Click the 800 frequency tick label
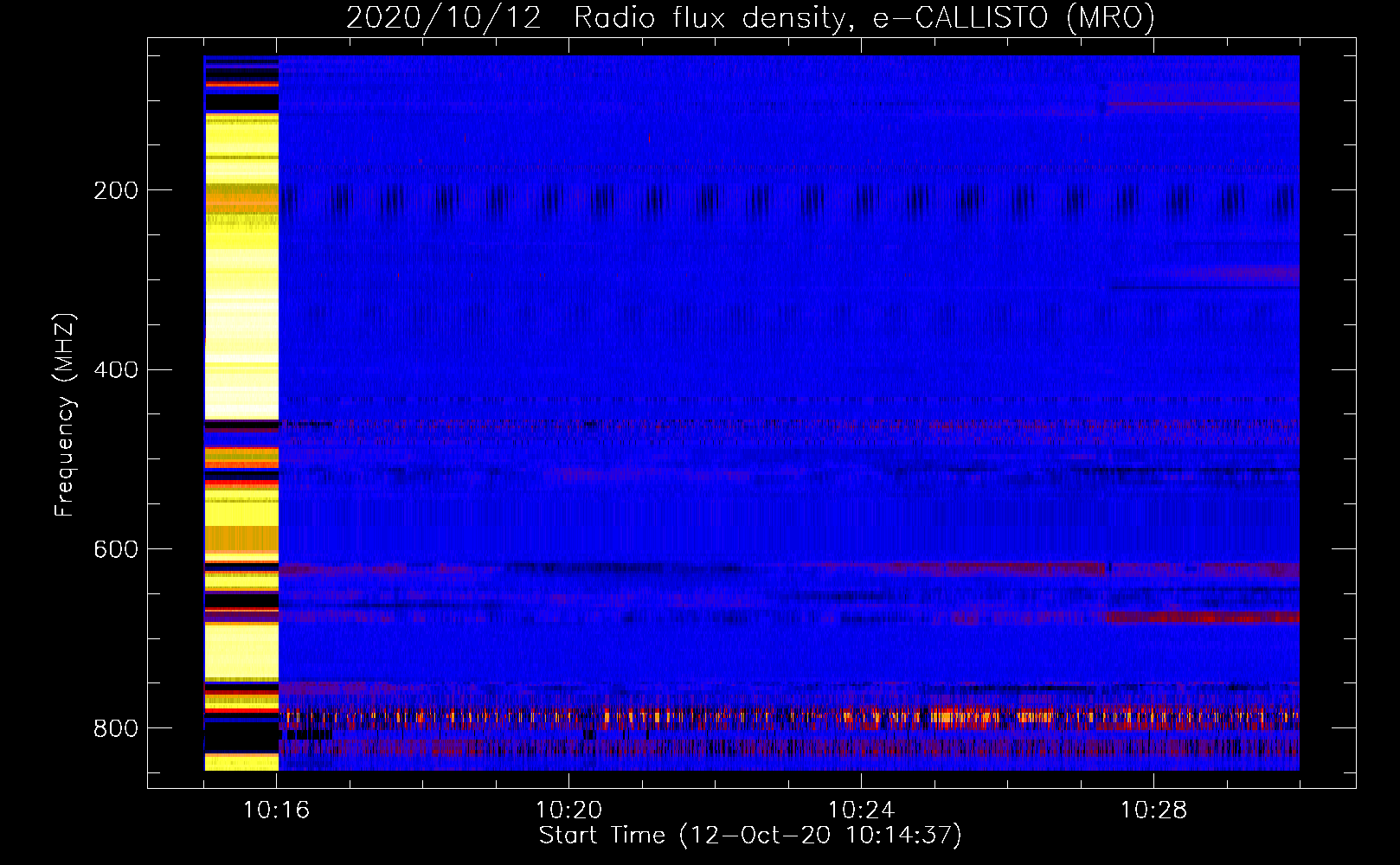The width and height of the screenshot is (1400, 865). (x=115, y=728)
